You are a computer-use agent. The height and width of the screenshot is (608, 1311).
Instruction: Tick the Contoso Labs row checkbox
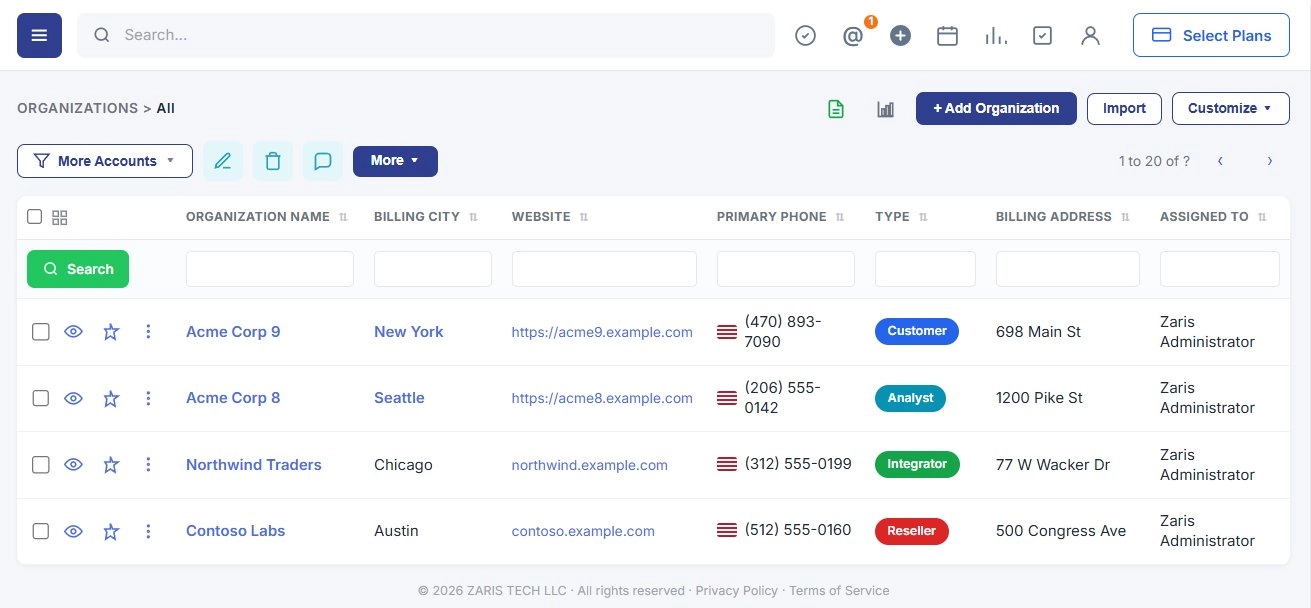pos(40,531)
